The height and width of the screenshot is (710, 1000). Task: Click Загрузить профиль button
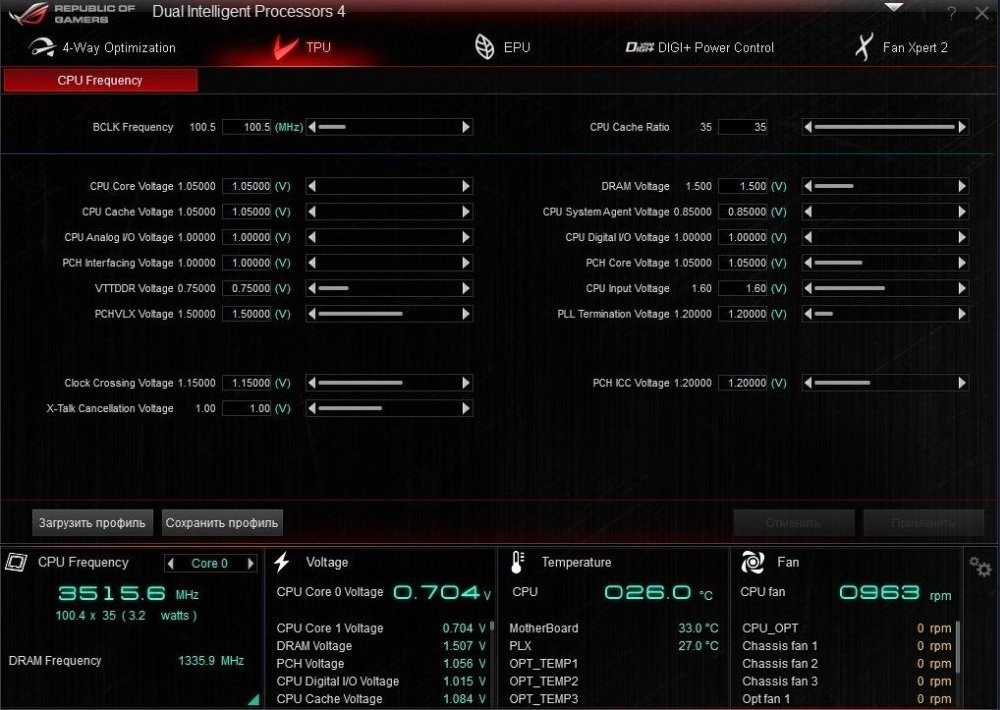pos(92,522)
